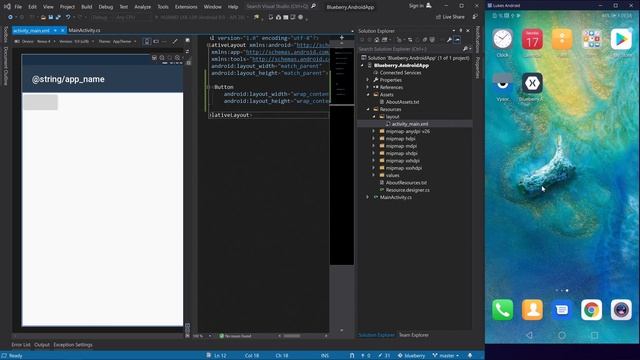Select landscape orientation in designer toolbar

tap(156, 42)
